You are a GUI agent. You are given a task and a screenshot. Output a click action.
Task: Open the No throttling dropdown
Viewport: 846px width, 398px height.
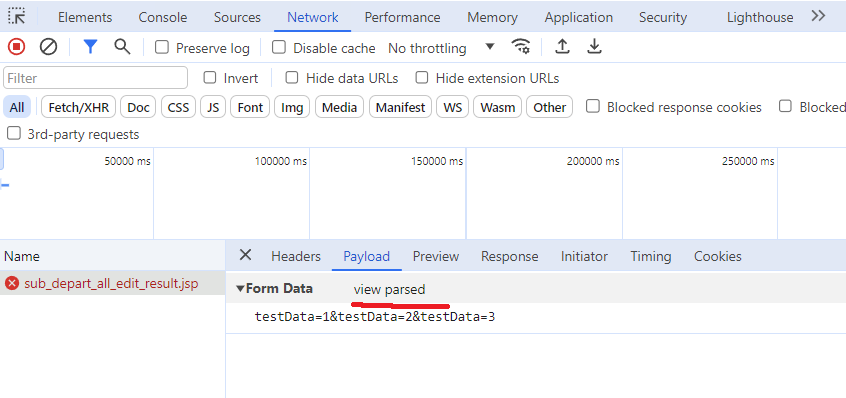pos(441,48)
